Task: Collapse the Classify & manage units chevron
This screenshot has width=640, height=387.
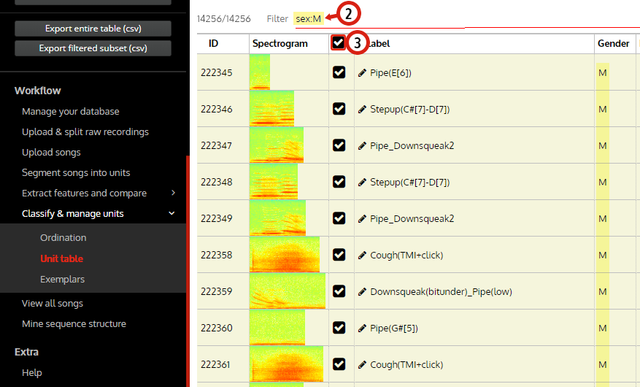Action: pyautogui.click(x=172, y=213)
